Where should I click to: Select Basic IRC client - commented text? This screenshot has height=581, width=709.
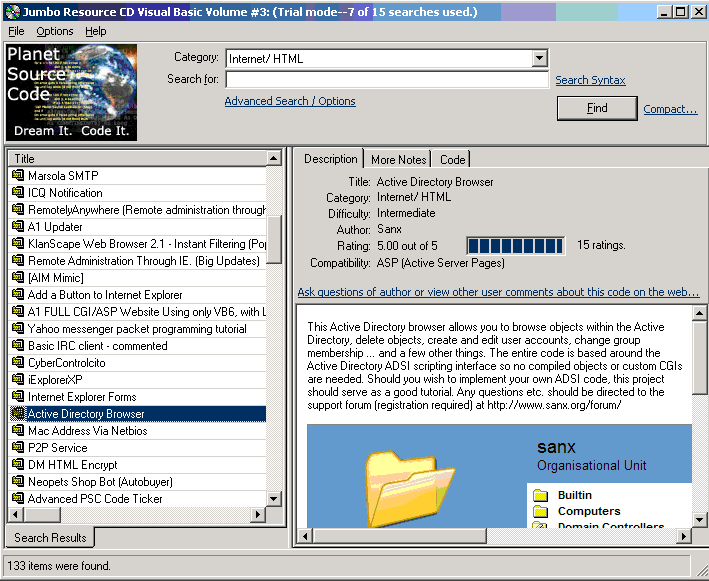[x=98, y=346]
